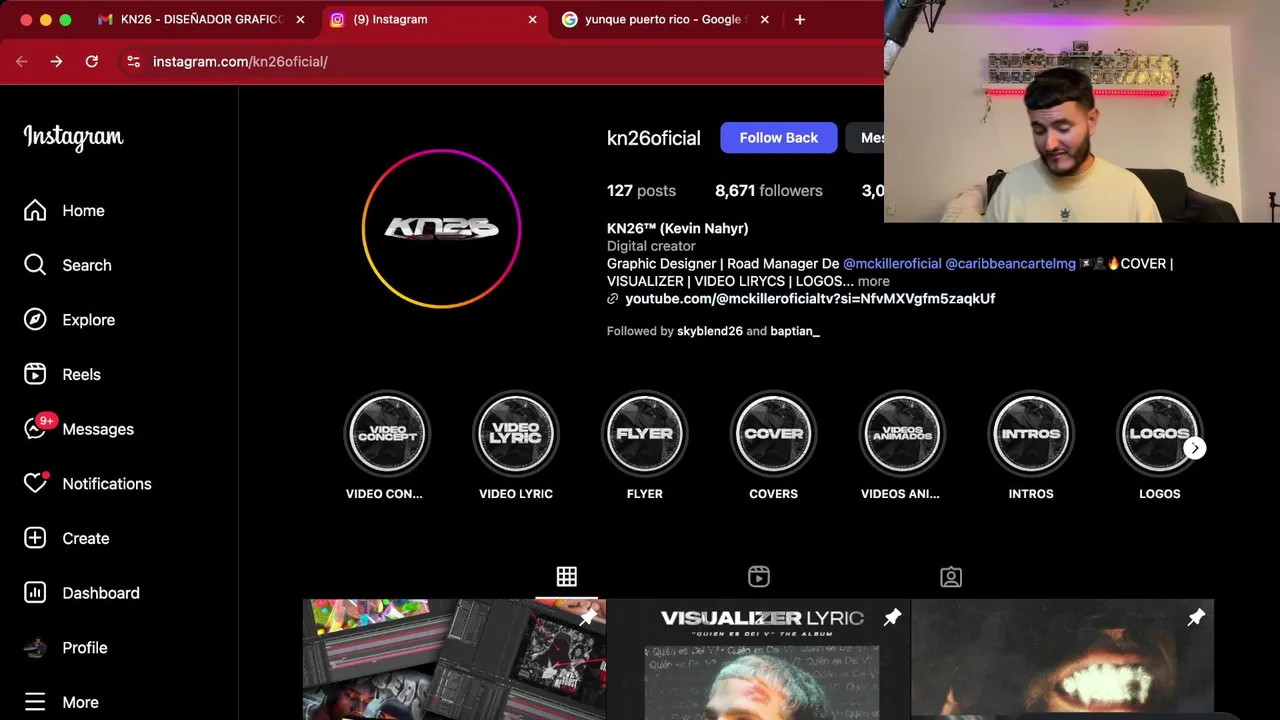Open the COVERS story highlight
1280x720 pixels.
coord(774,434)
